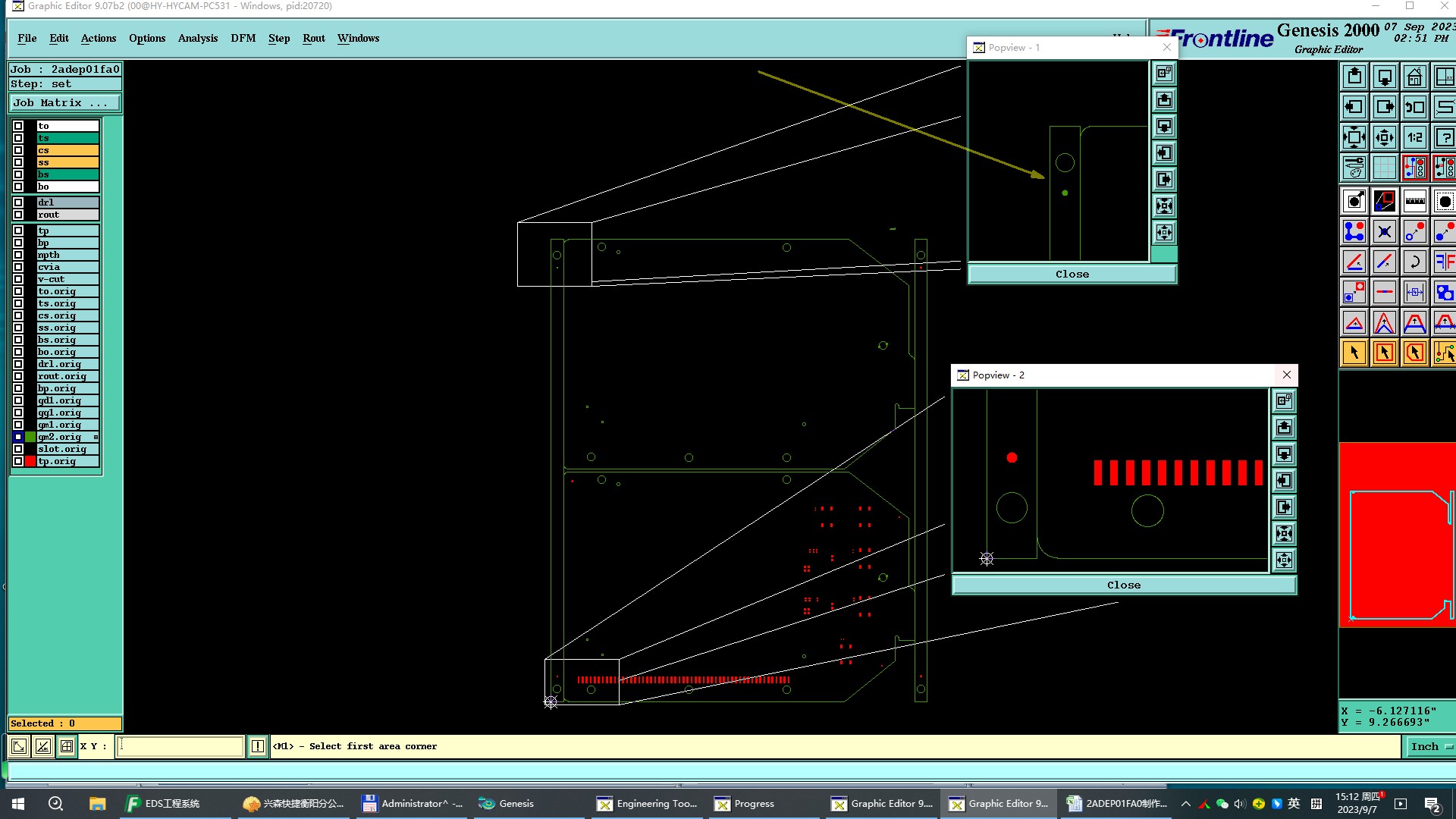This screenshot has height=819, width=1456.
Task: Click the rotate feature icon
Action: 1414,262
